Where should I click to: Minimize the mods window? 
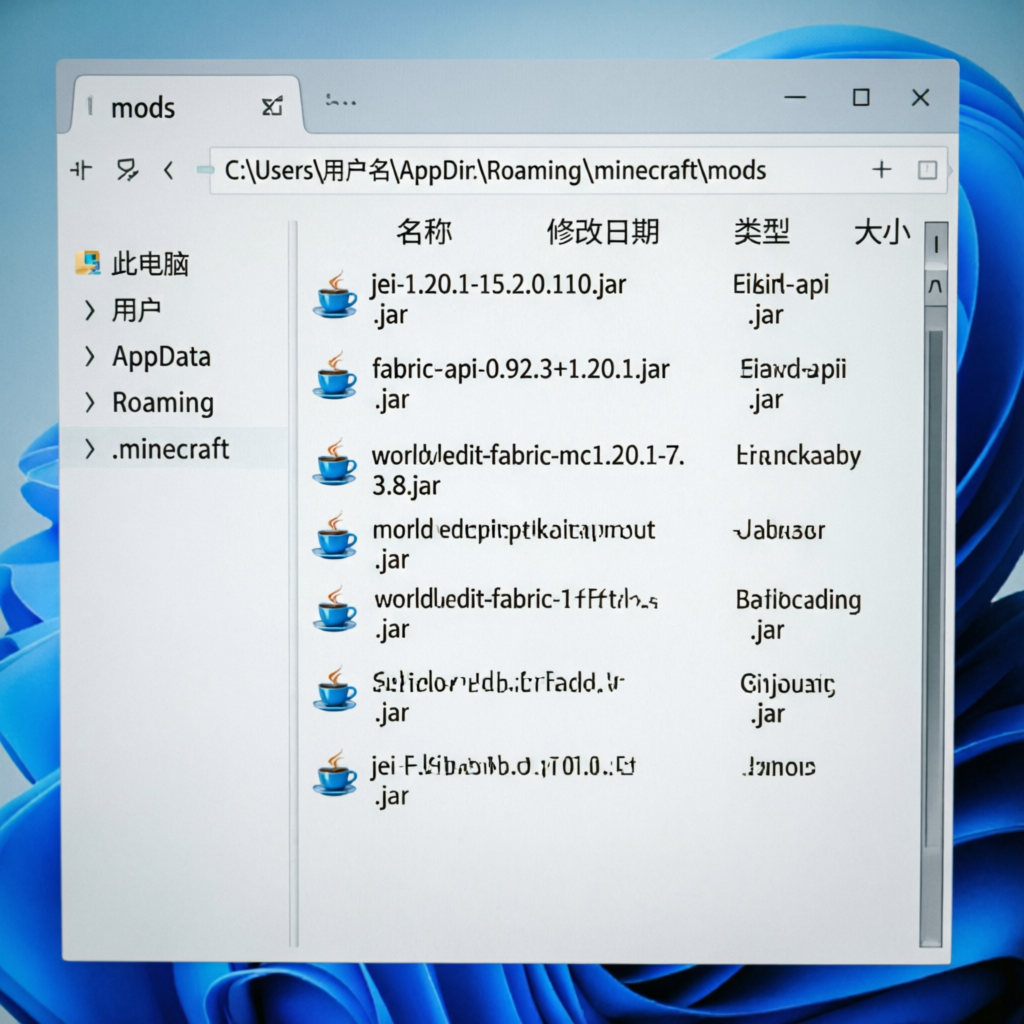click(x=795, y=97)
